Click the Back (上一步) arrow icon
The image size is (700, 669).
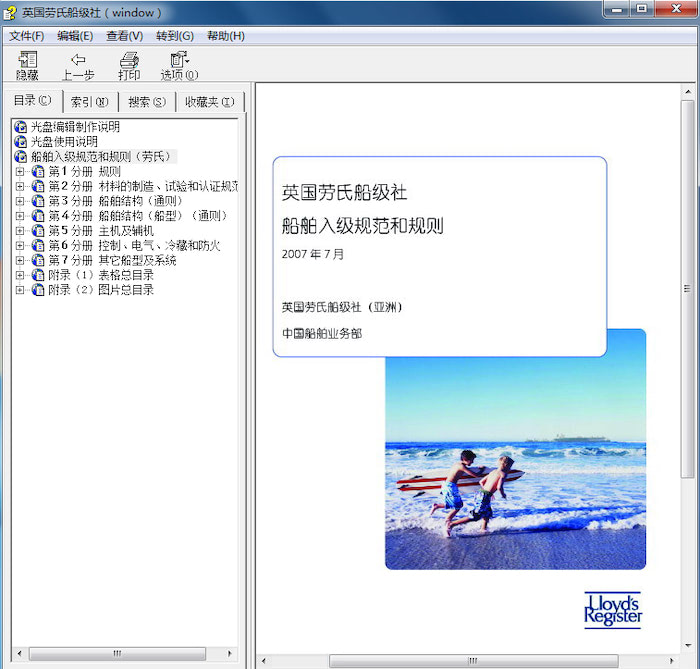(x=78, y=60)
